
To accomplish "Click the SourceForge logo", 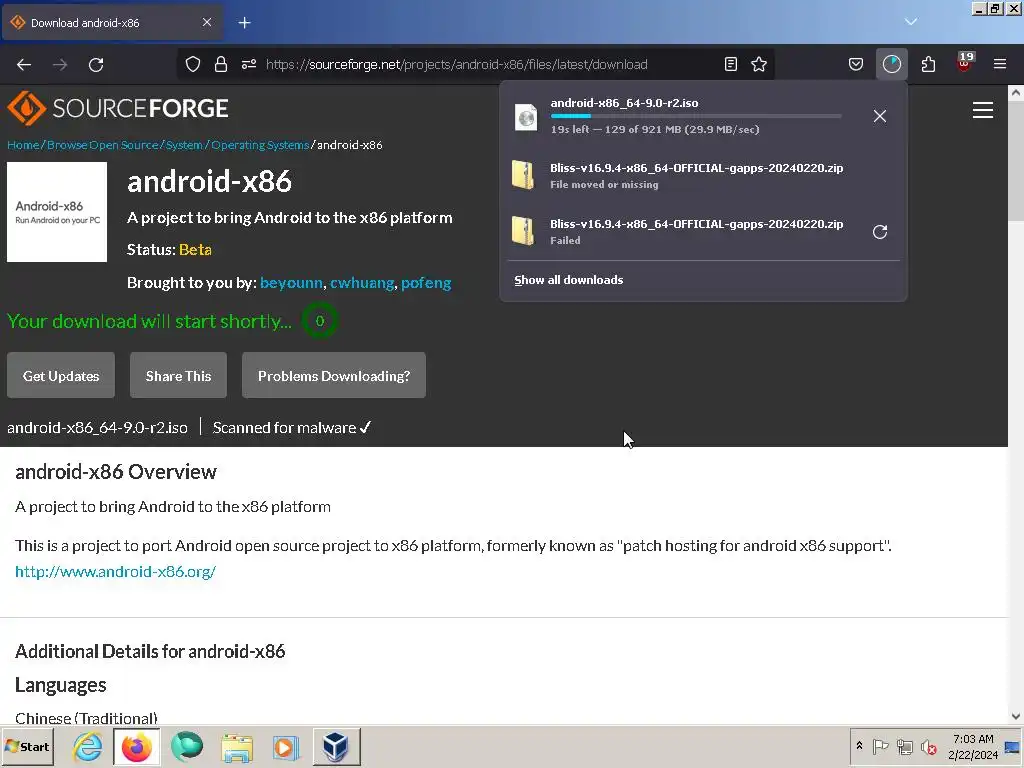I will pos(118,108).
